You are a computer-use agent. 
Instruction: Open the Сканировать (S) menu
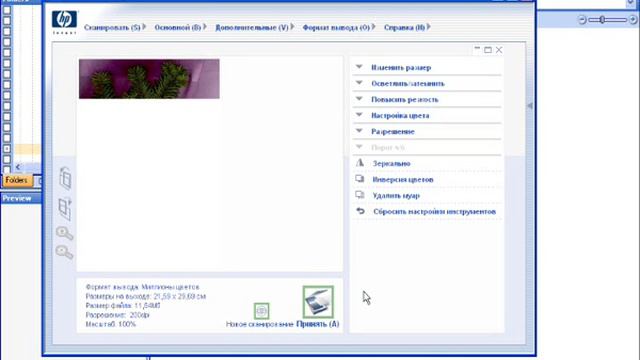tap(115, 27)
